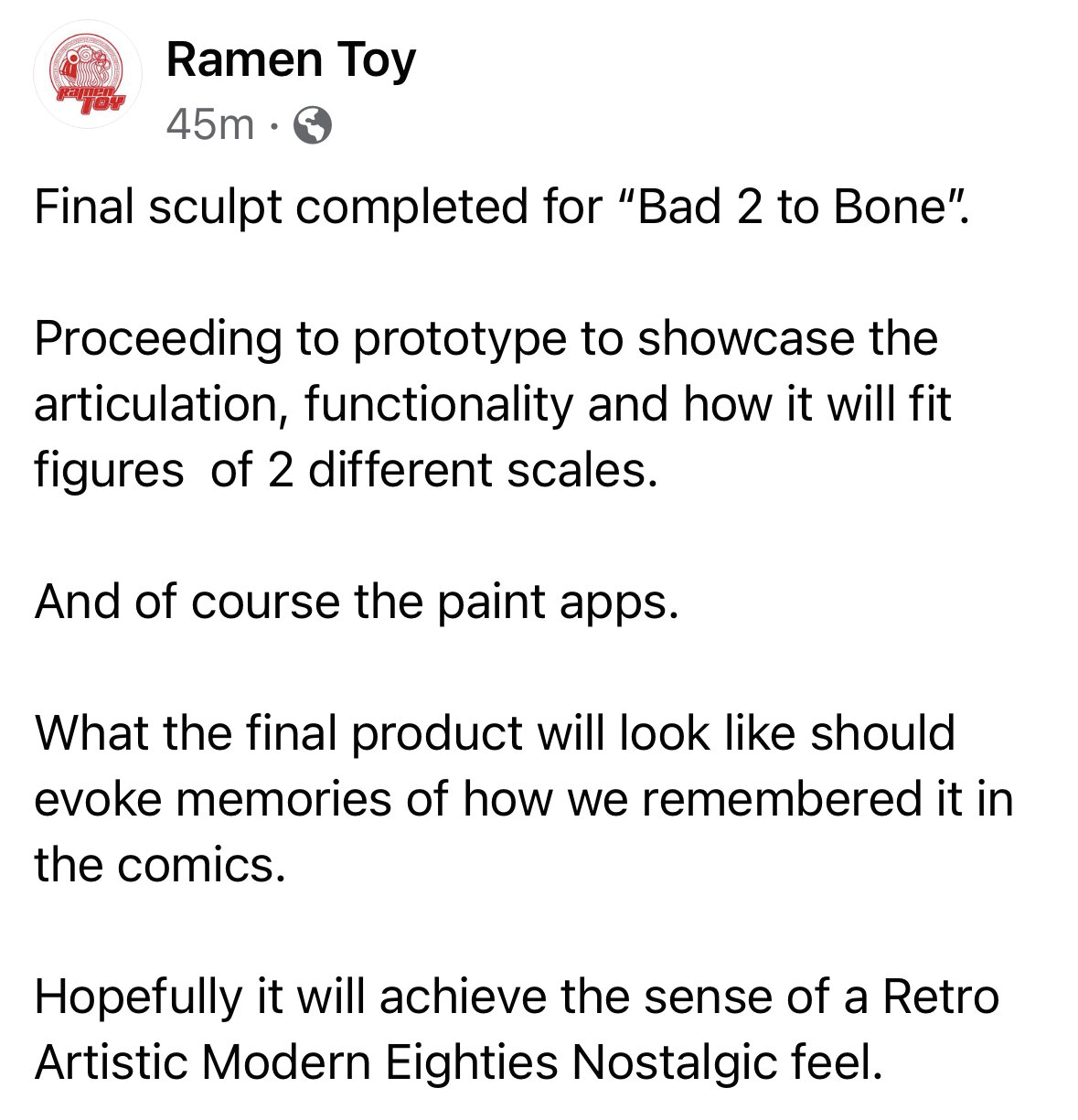Click the word "Eighties" in the last line
Image resolution: width=1078 pixels, height=1120 pixels.
pyautogui.click(x=472, y=1063)
